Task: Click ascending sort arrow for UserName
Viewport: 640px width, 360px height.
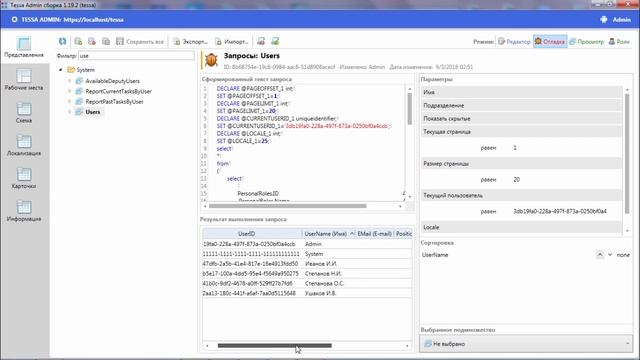Action: (x=600, y=254)
